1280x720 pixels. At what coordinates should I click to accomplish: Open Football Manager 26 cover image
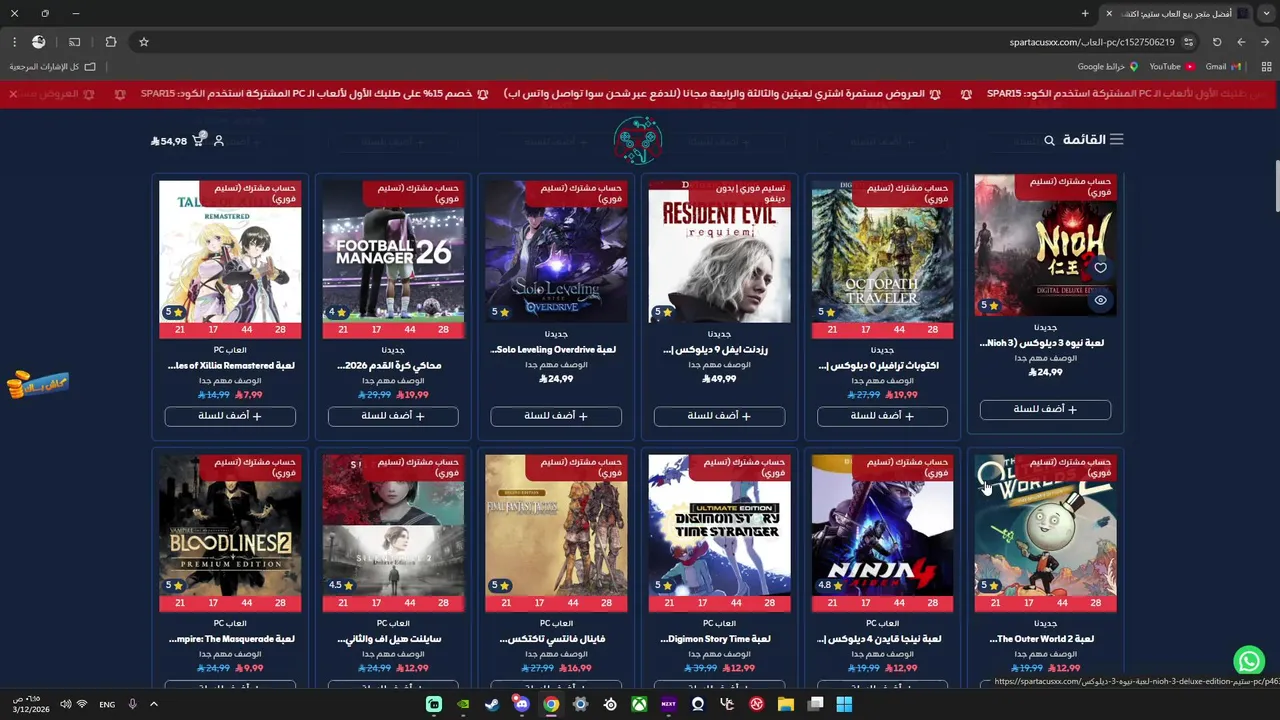393,251
